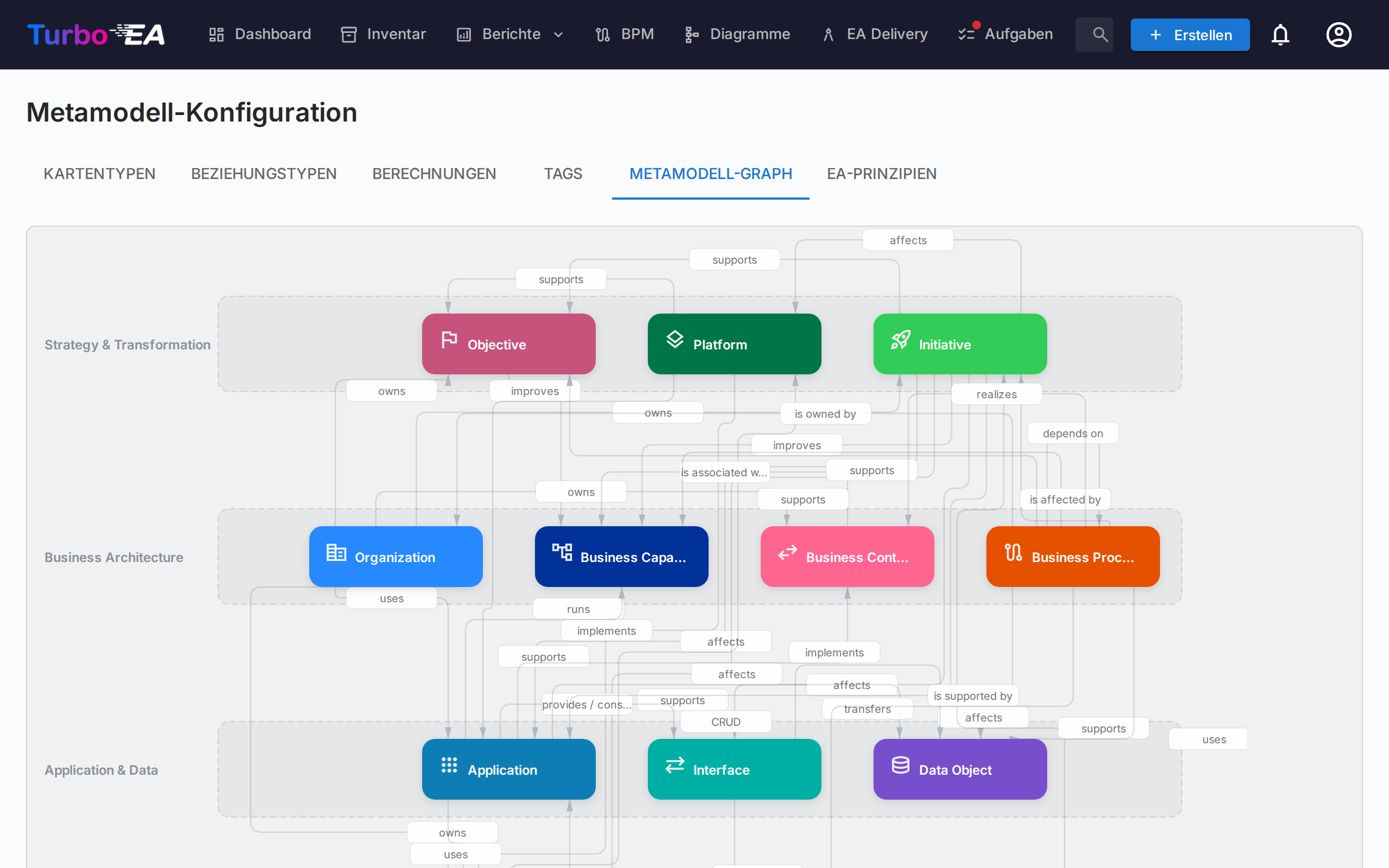
Task: Check notifications via the bell icon
Action: (1280, 34)
